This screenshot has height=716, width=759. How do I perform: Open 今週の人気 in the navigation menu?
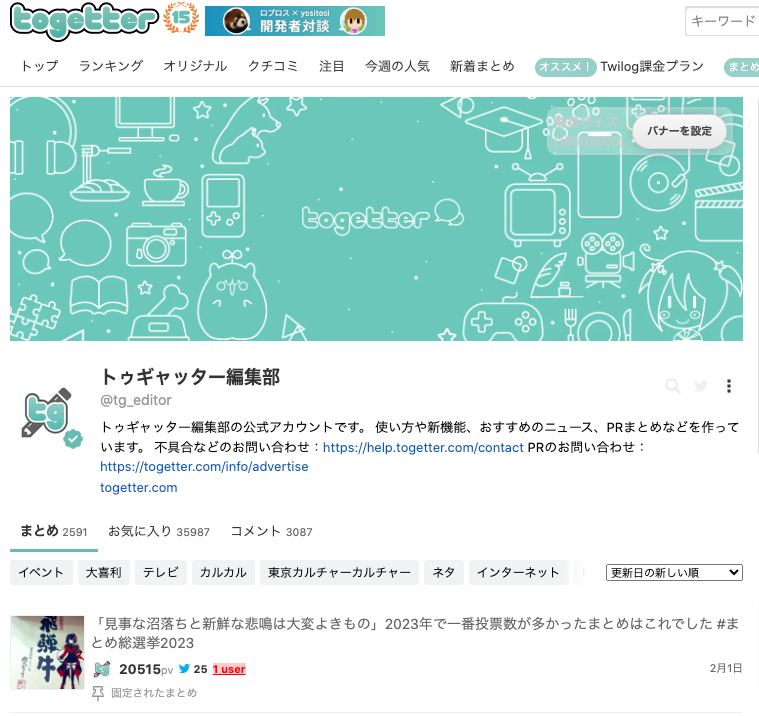coord(397,67)
